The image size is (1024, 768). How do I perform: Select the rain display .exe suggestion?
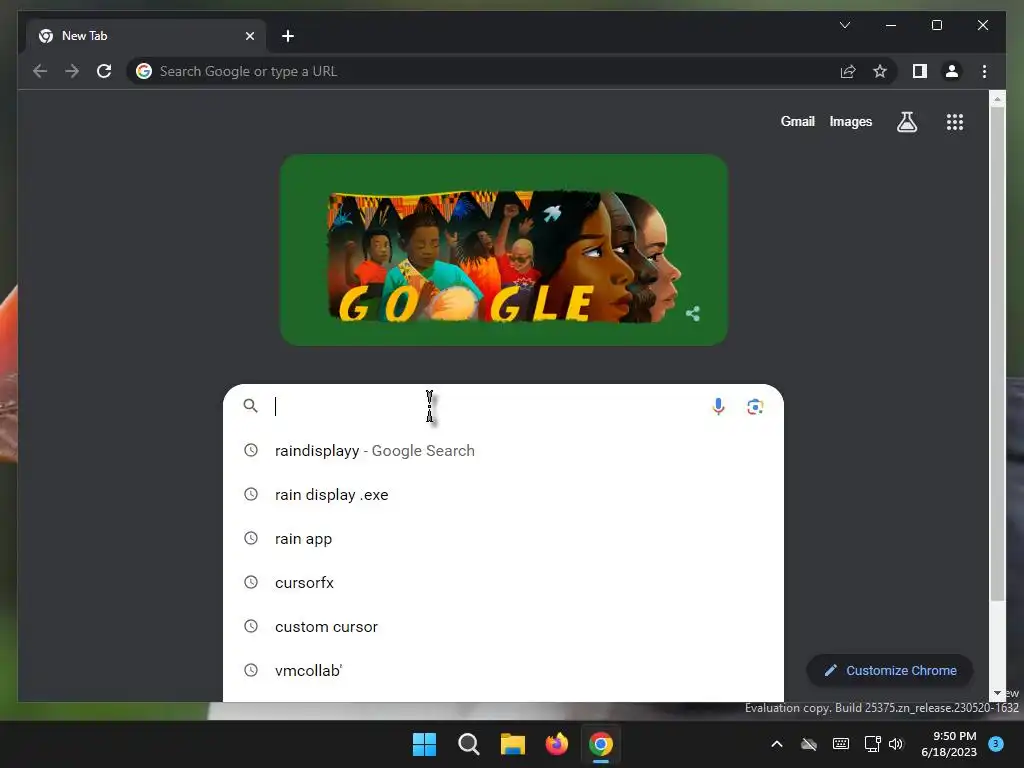503,494
